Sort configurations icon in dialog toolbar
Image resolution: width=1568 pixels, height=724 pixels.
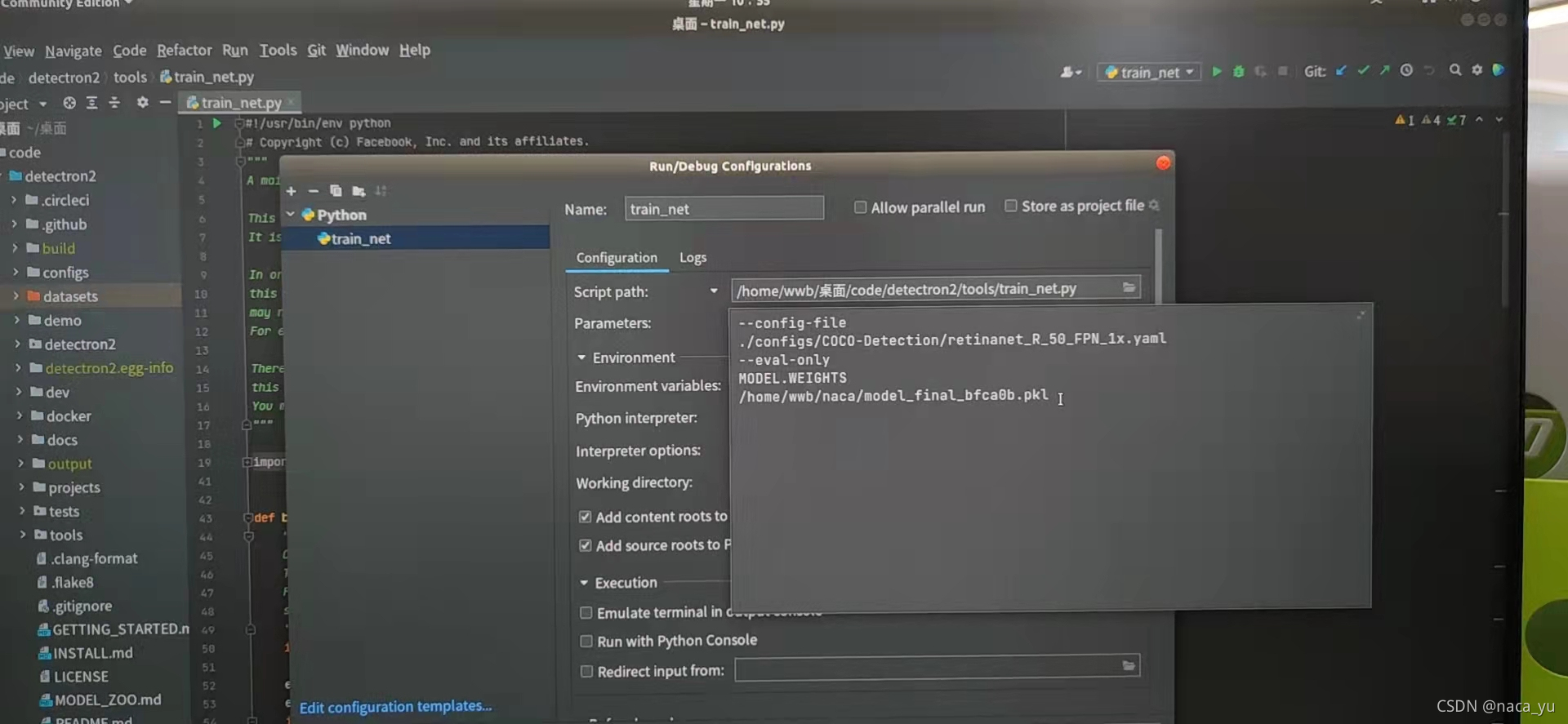[x=381, y=191]
